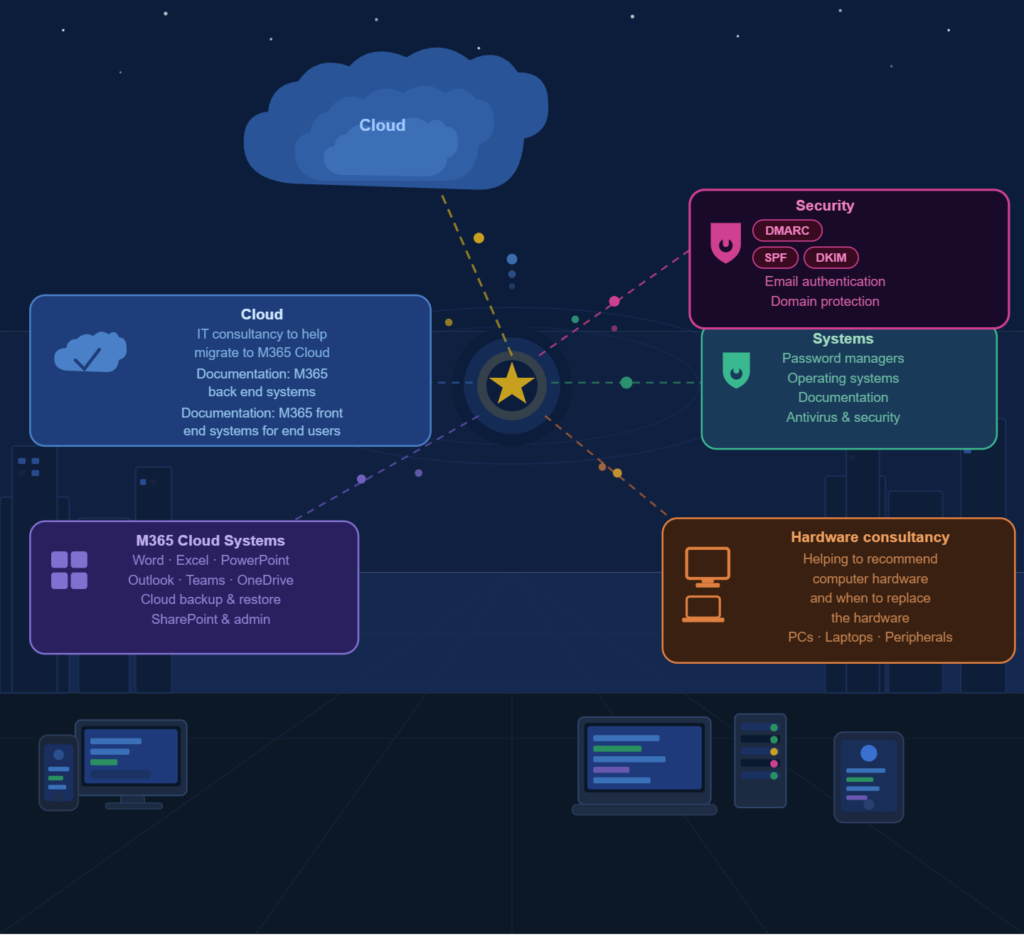Select the DMARC tag
This screenshot has width=1024, height=949.
coord(787,231)
